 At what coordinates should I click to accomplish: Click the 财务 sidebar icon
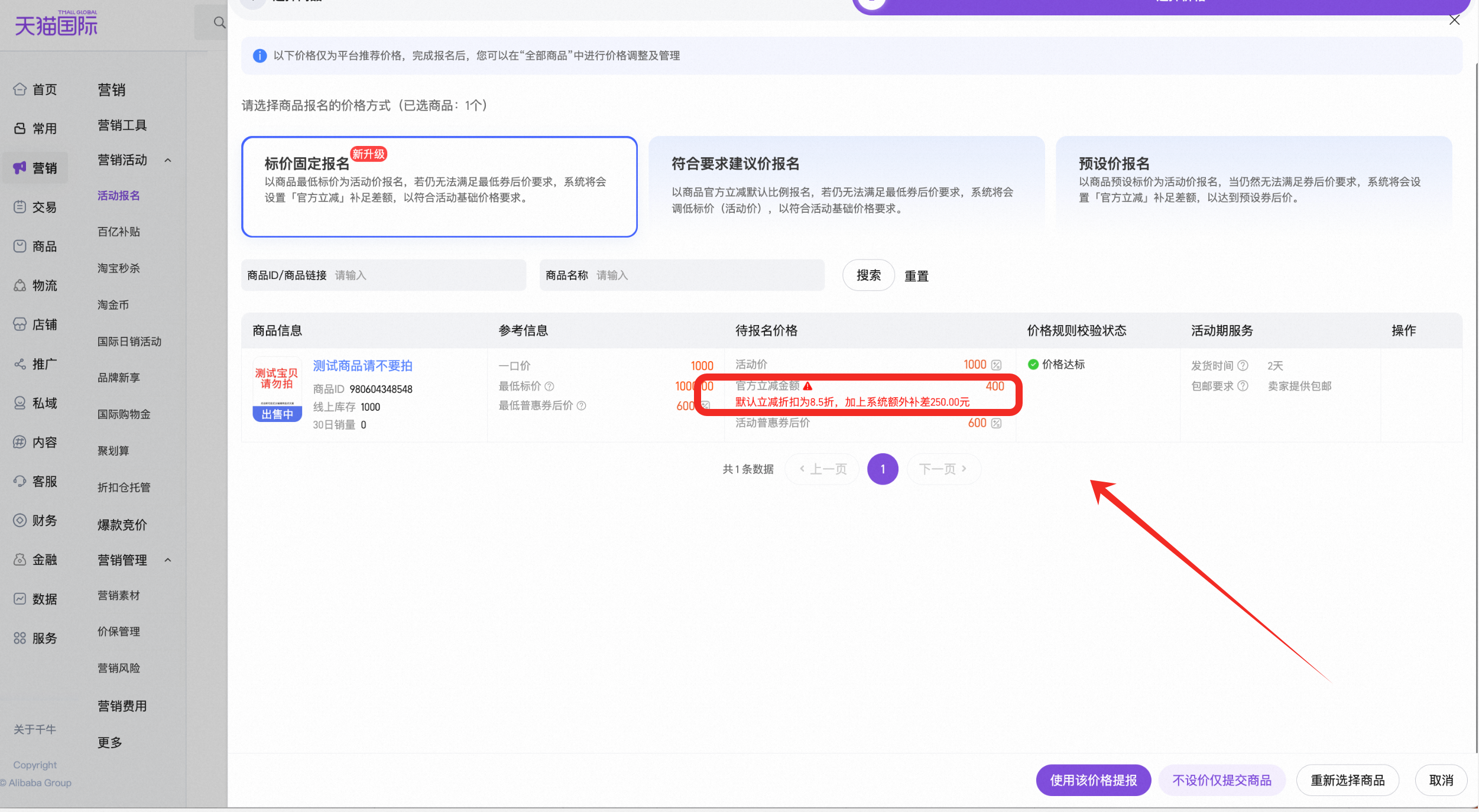click(x=20, y=520)
